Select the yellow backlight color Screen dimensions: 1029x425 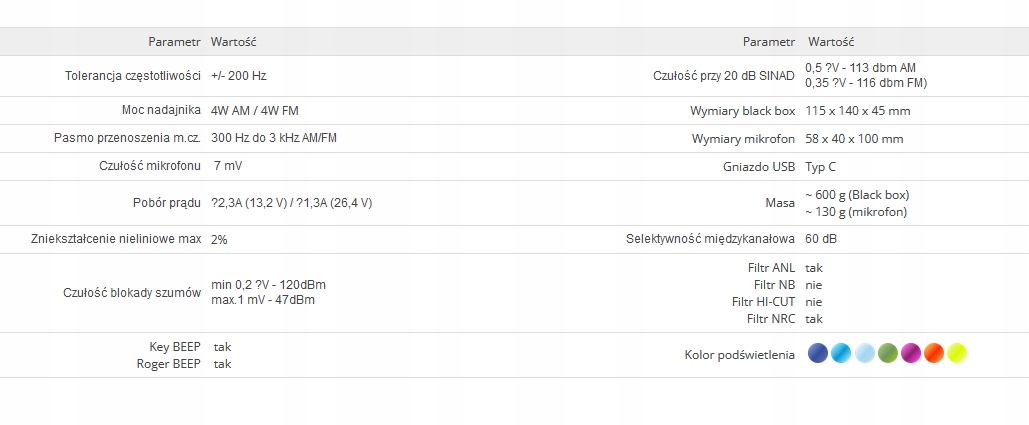tap(957, 353)
